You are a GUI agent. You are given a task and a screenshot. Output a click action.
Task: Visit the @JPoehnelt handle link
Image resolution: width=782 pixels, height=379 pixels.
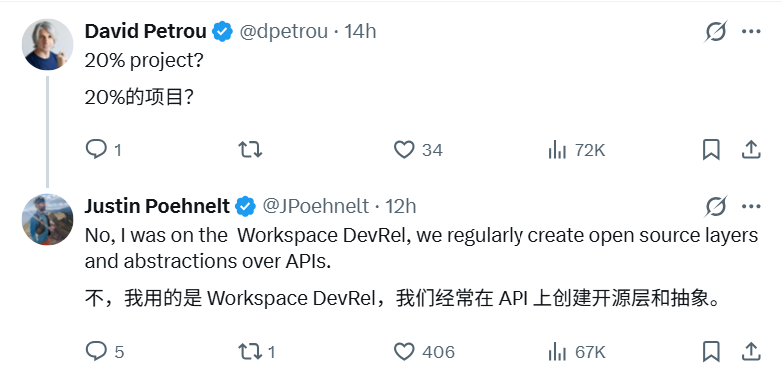[316, 206]
